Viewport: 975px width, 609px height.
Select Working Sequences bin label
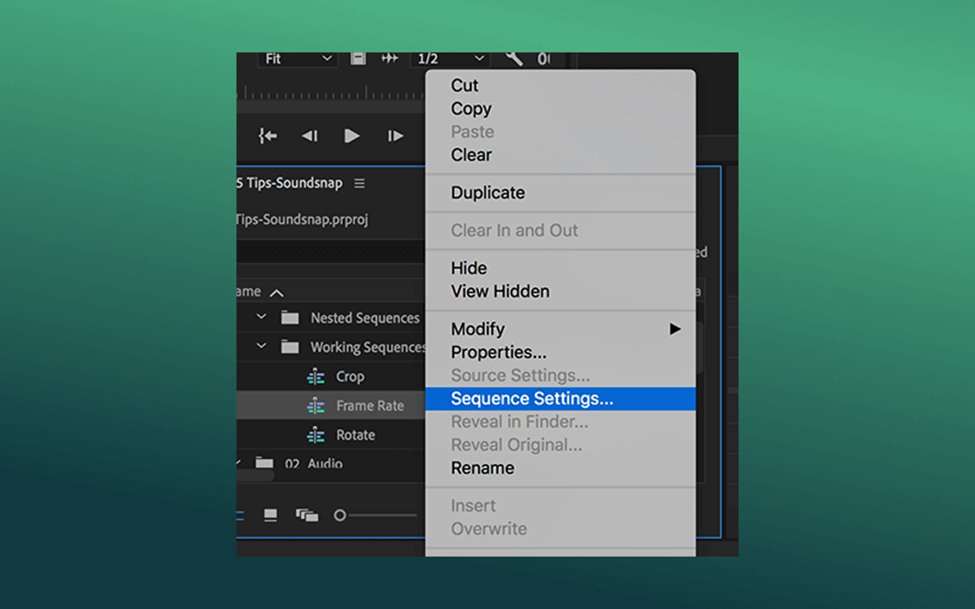click(x=367, y=346)
